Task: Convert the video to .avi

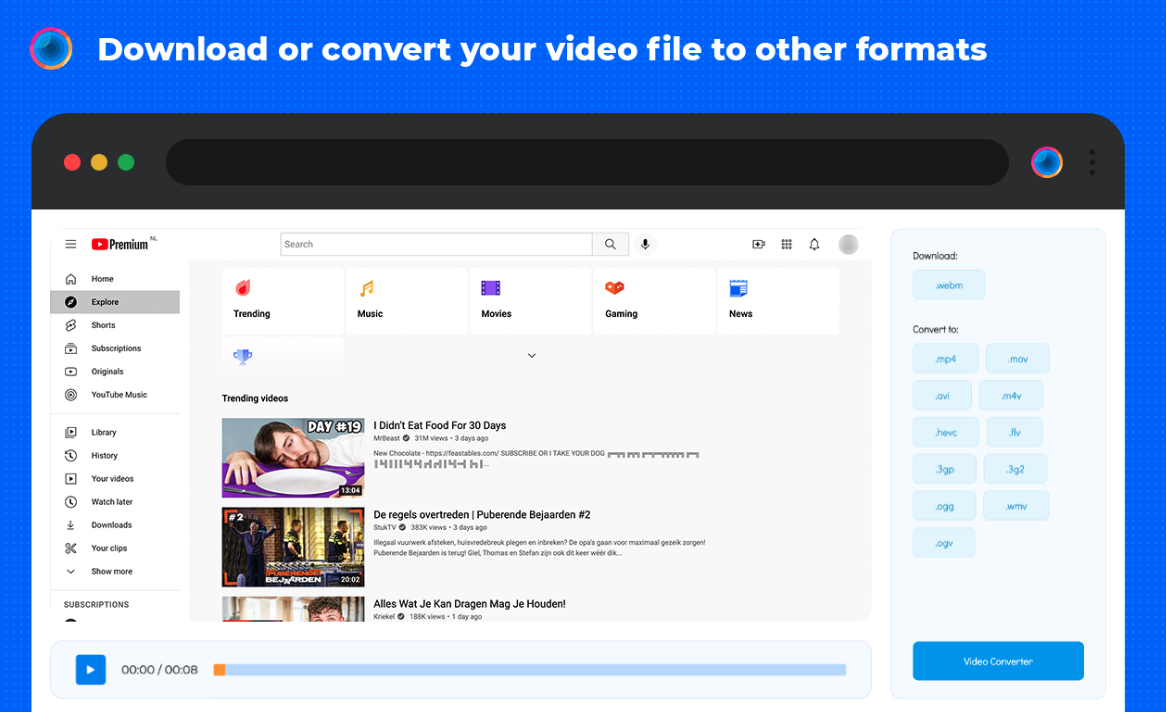Action: 942,396
